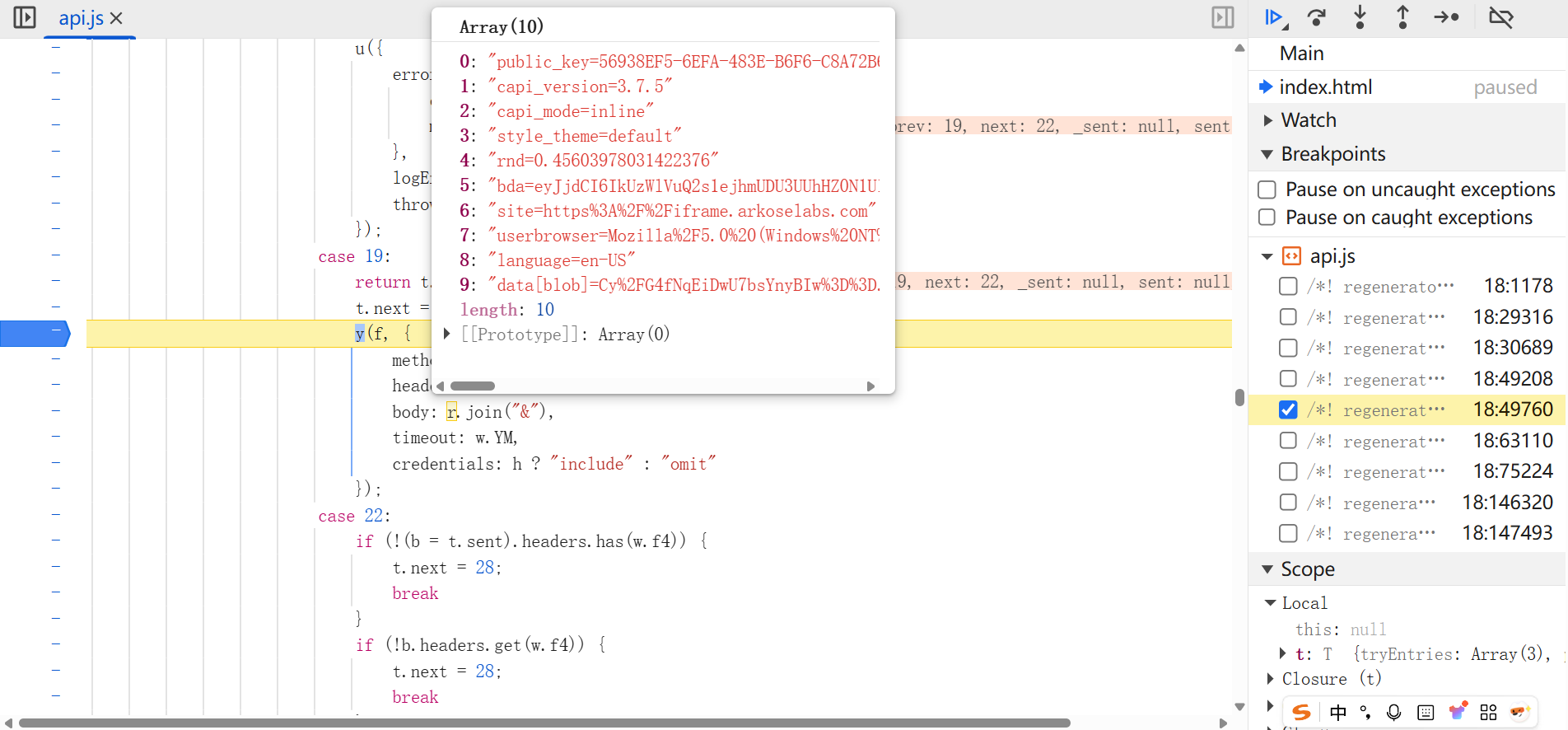The image size is (1568, 730).
Task: Expand the [[Prototype]] Array(0) entry
Action: tap(446, 334)
